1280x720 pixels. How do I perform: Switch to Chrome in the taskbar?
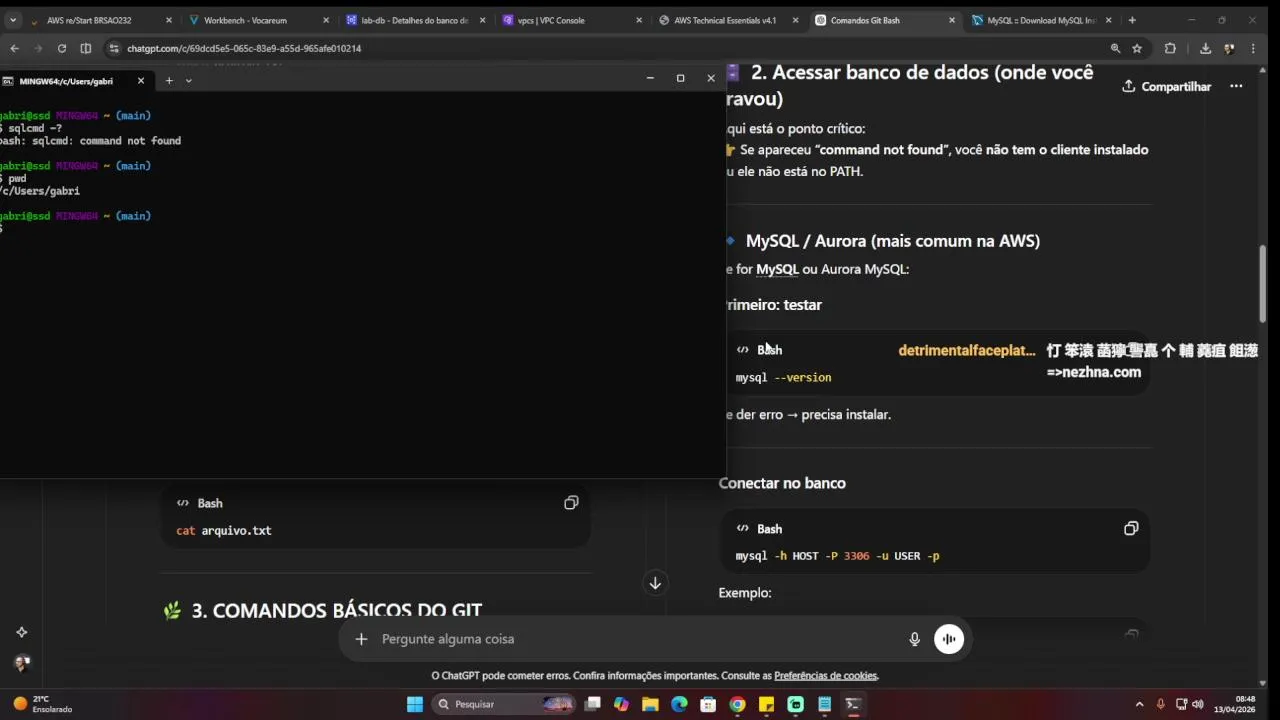(737, 704)
